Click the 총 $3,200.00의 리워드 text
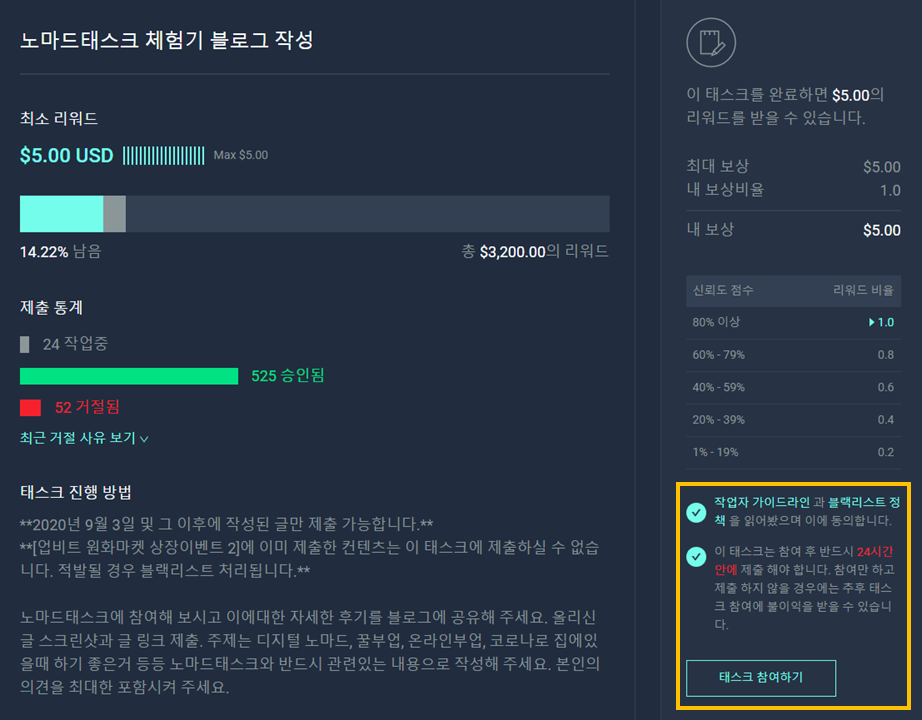Image resolution: width=922 pixels, height=720 pixels. [x=535, y=252]
